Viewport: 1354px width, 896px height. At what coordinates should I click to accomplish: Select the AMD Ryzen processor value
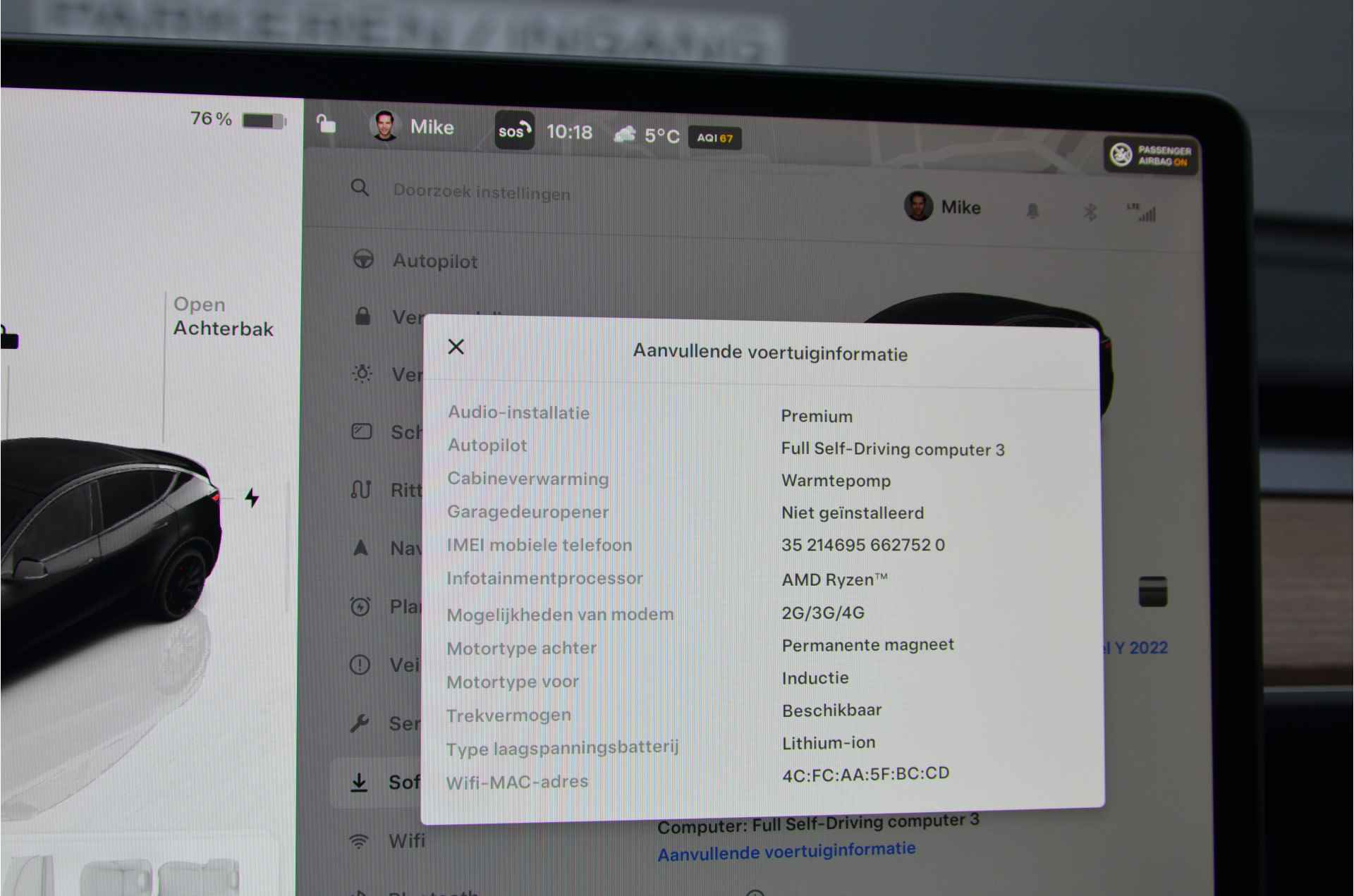[x=834, y=579]
